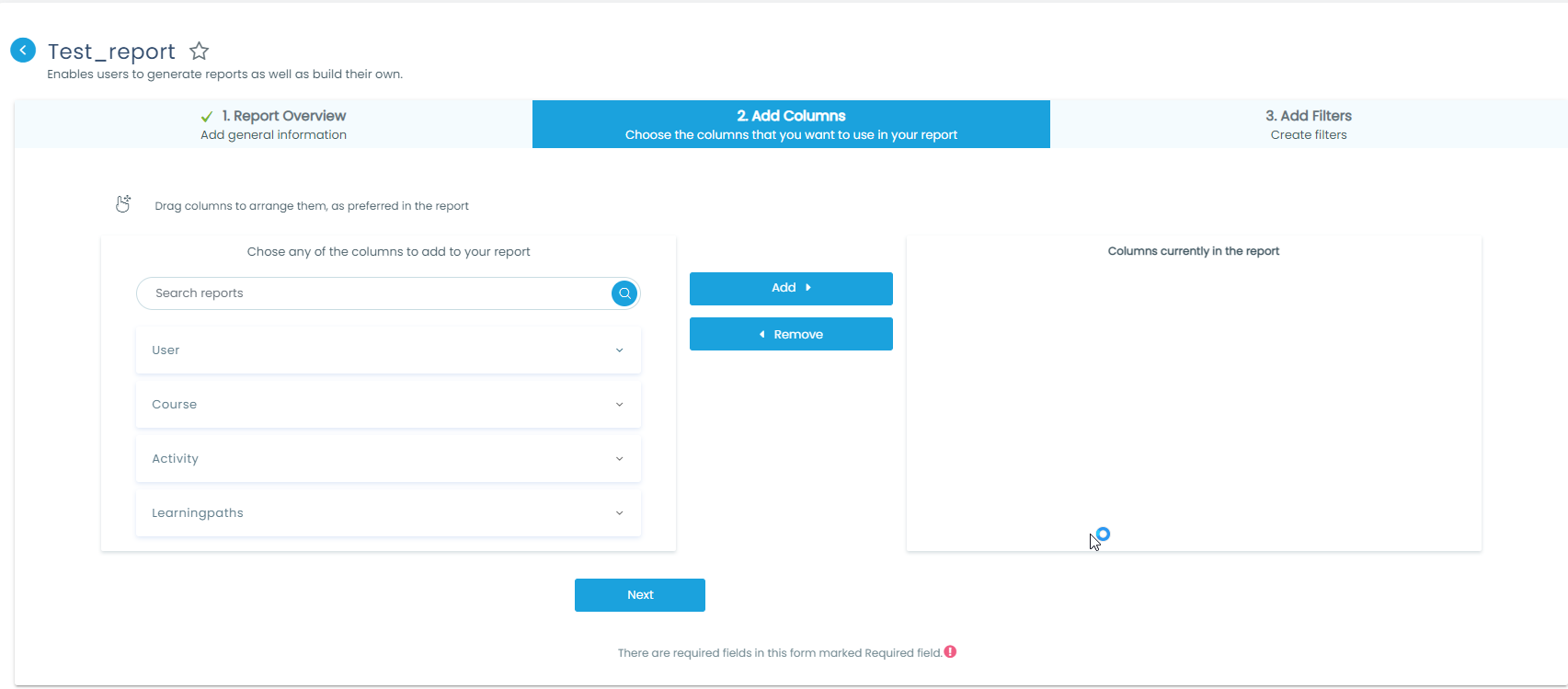Viewport: 1568px width, 689px height.
Task: Click the magnifier search icon
Action: (624, 293)
